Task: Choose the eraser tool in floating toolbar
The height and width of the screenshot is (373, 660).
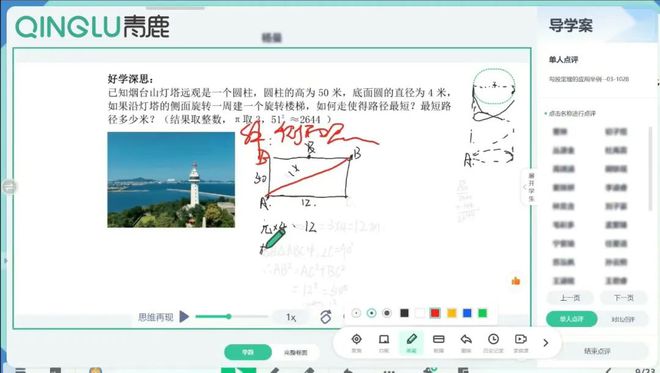Action: point(439,342)
